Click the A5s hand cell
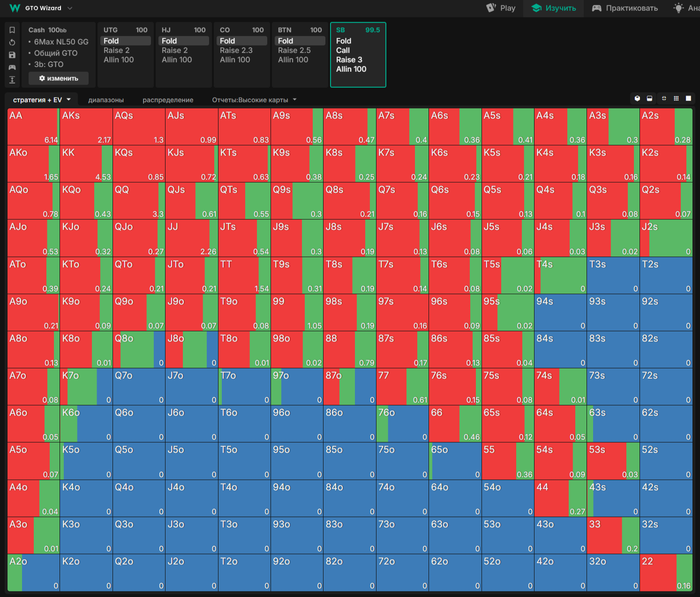The width and height of the screenshot is (700, 597). tap(507, 127)
